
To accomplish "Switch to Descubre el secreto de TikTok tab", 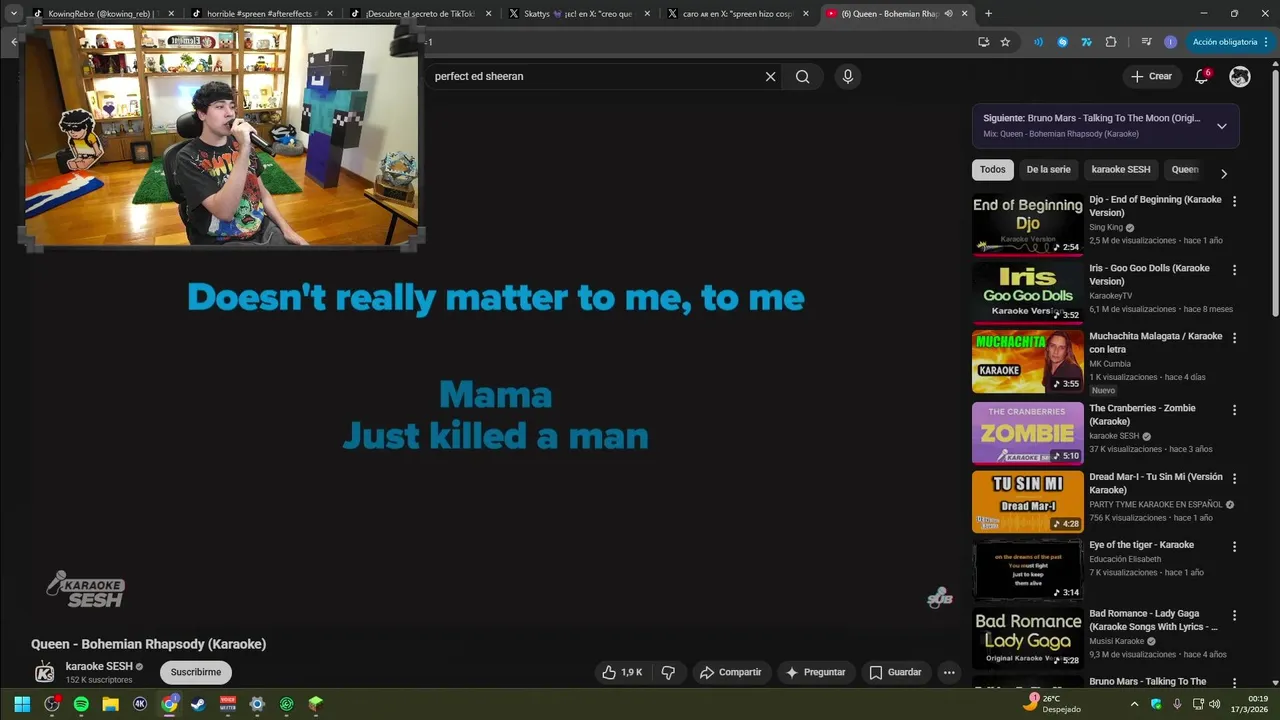I will point(420,14).
